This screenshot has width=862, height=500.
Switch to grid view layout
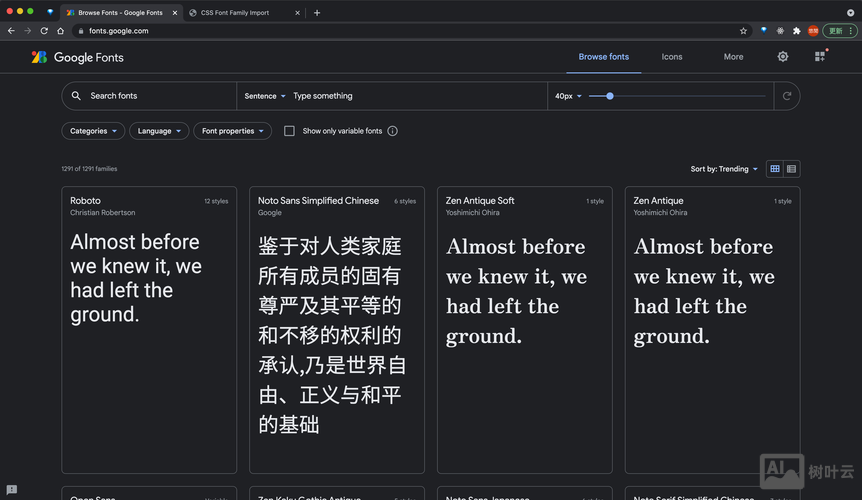click(775, 169)
